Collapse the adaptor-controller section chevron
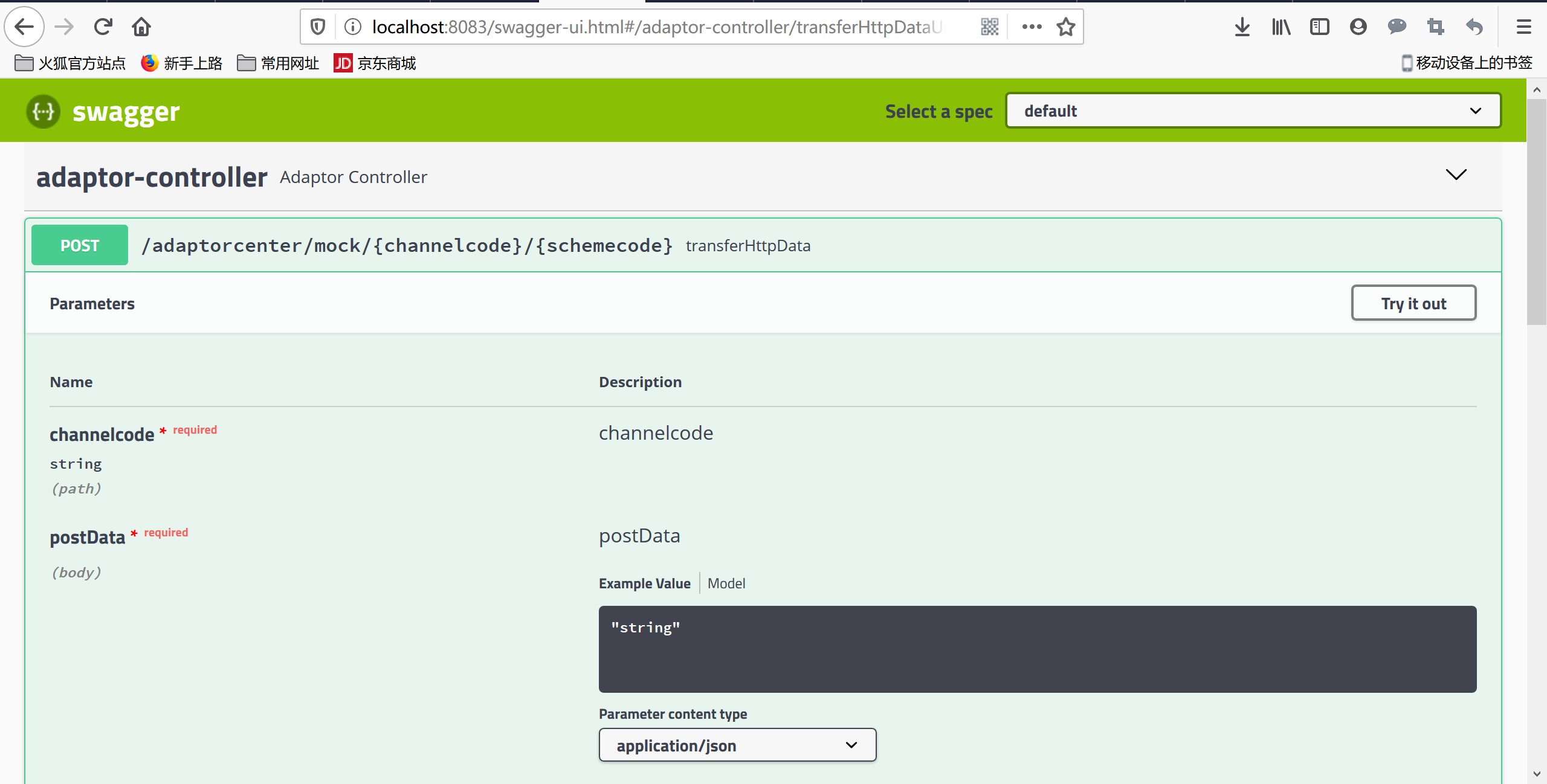Image resolution: width=1547 pixels, height=784 pixels. pos(1456,175)
